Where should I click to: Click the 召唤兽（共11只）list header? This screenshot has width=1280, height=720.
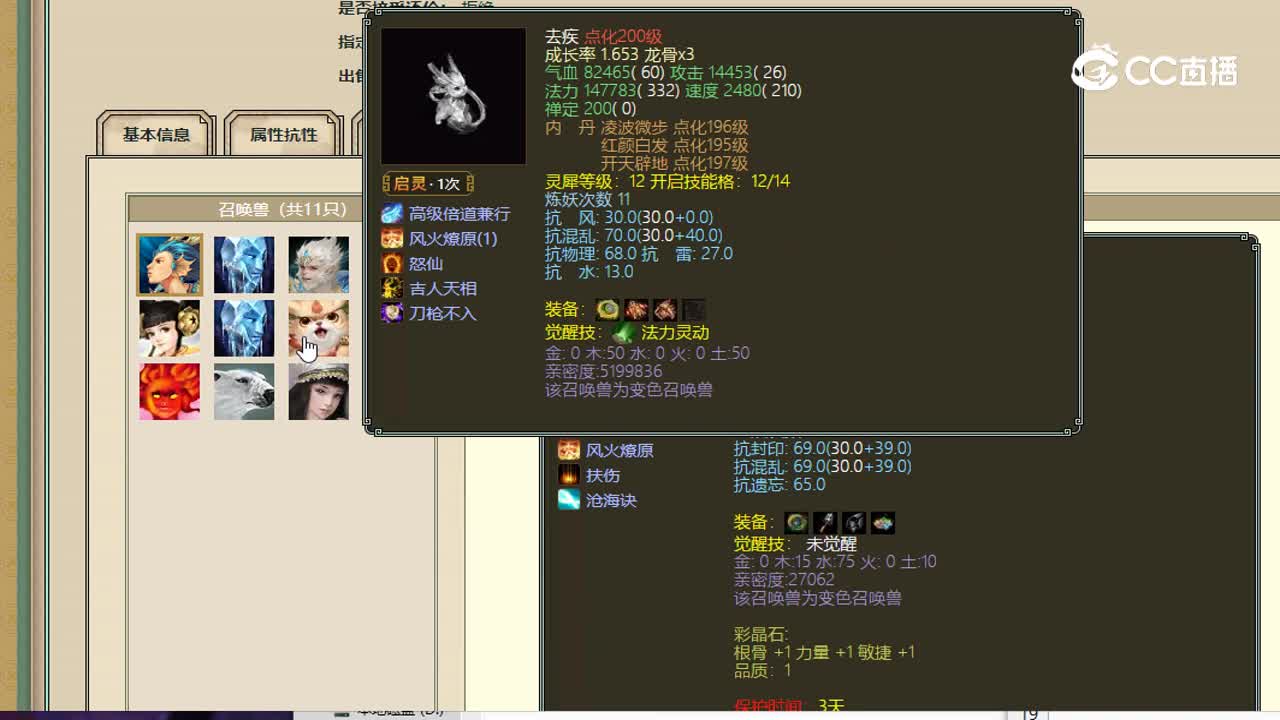click(x=283, y=209)
